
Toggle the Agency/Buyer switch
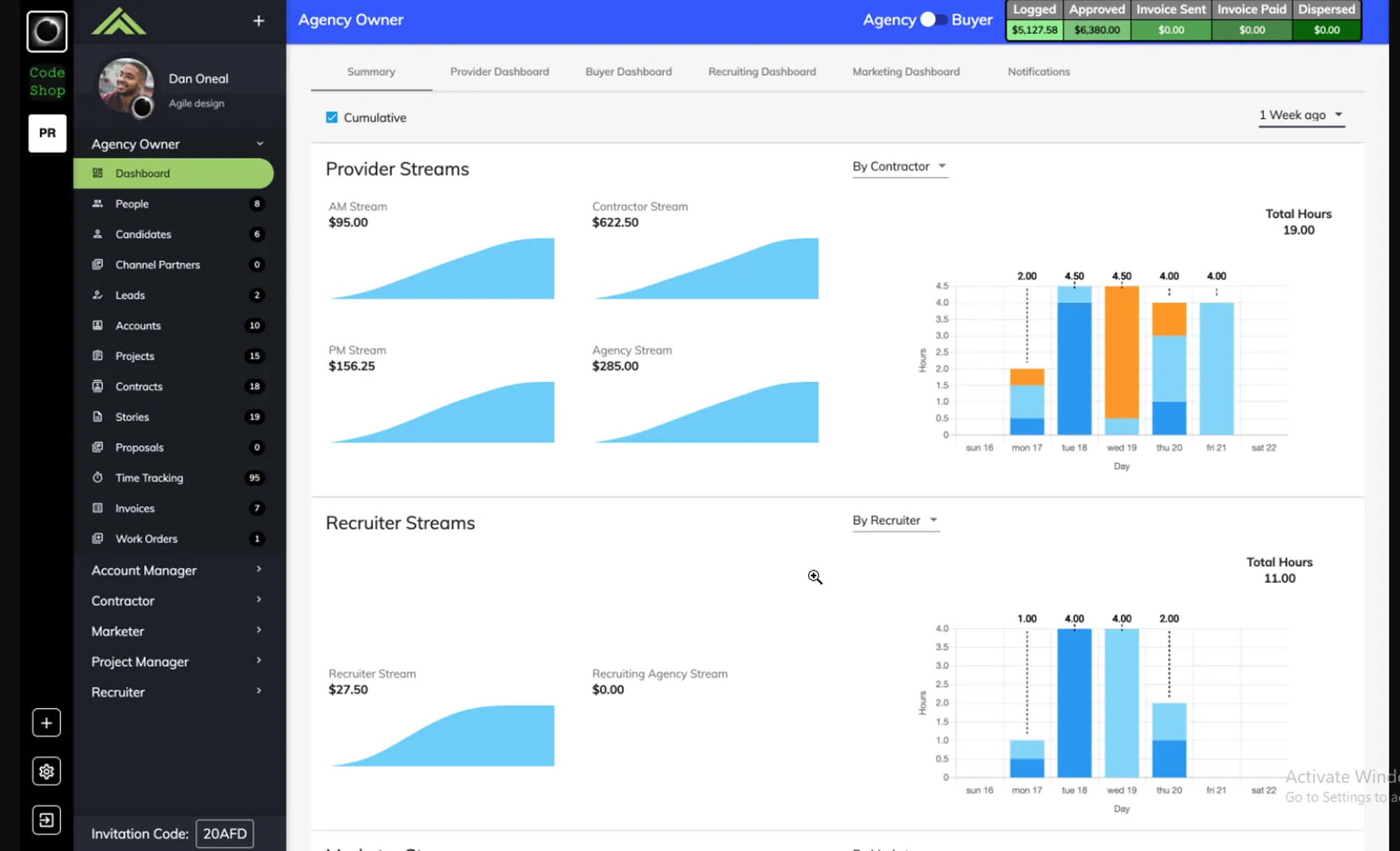pyautogui.click(x=933, y=20)
